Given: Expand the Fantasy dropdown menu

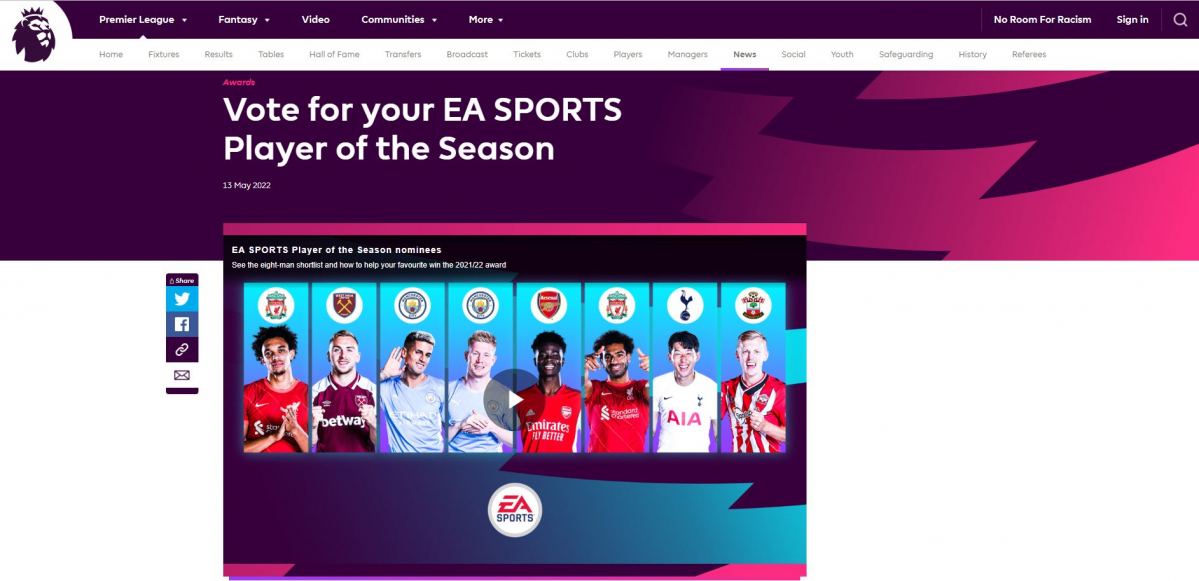Looking at the screenshot, I should pos(244,20).
